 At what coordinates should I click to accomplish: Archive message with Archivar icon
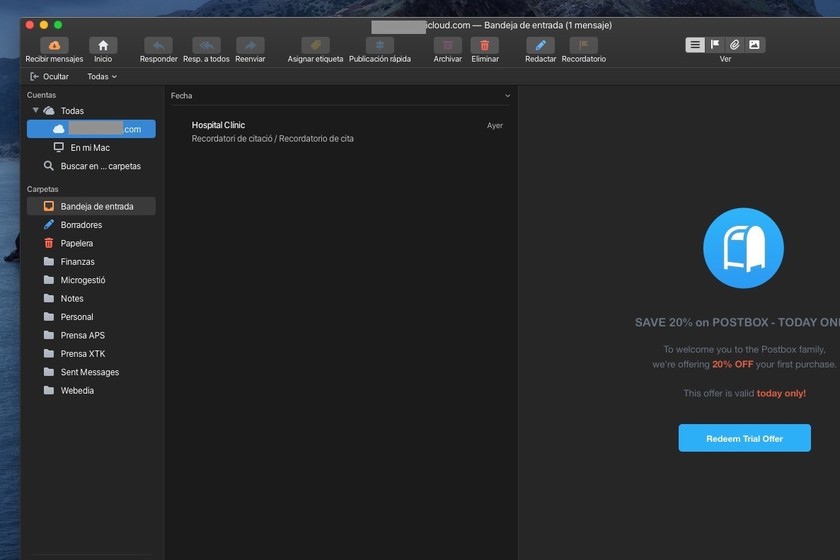tap(447, 46)
